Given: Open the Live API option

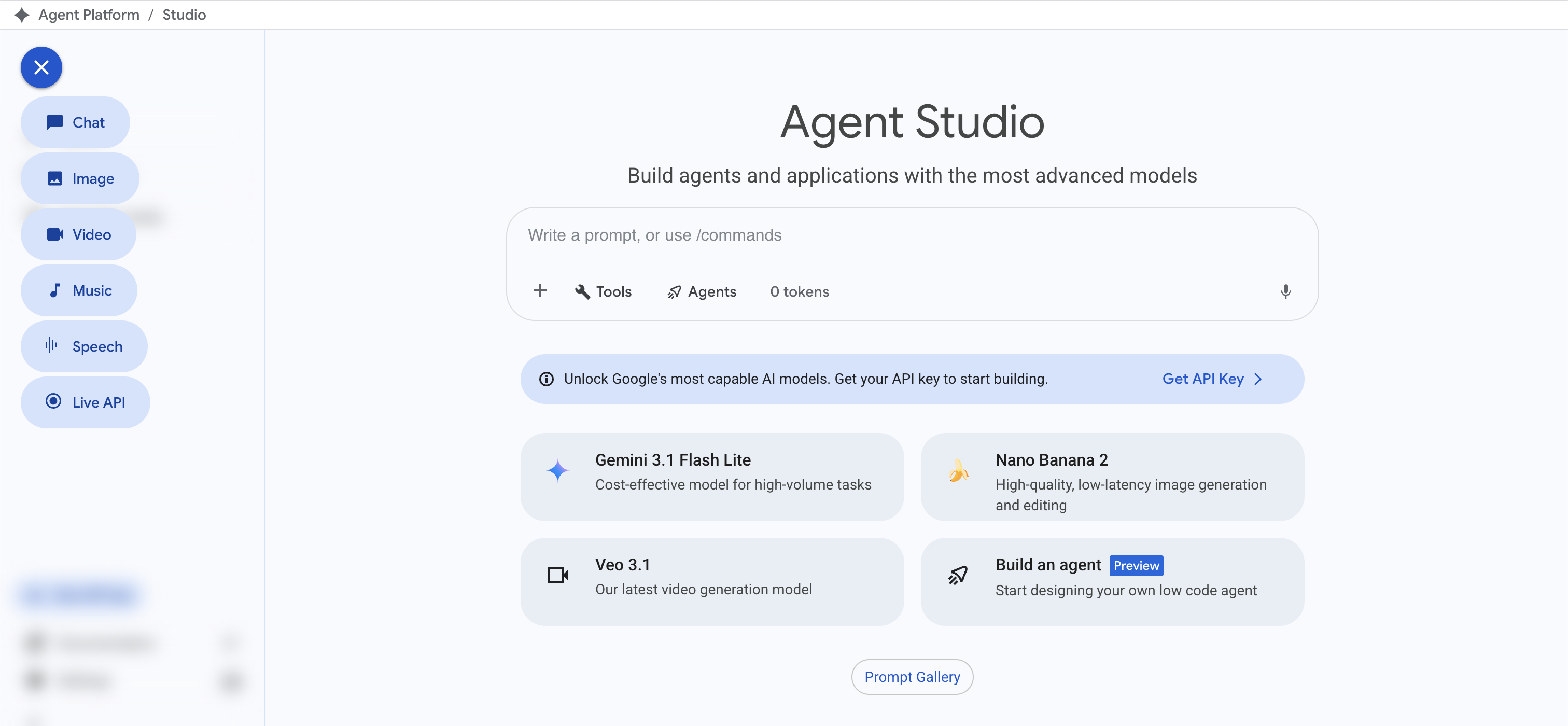Looking at the screenshot, I should coord(85,402).
